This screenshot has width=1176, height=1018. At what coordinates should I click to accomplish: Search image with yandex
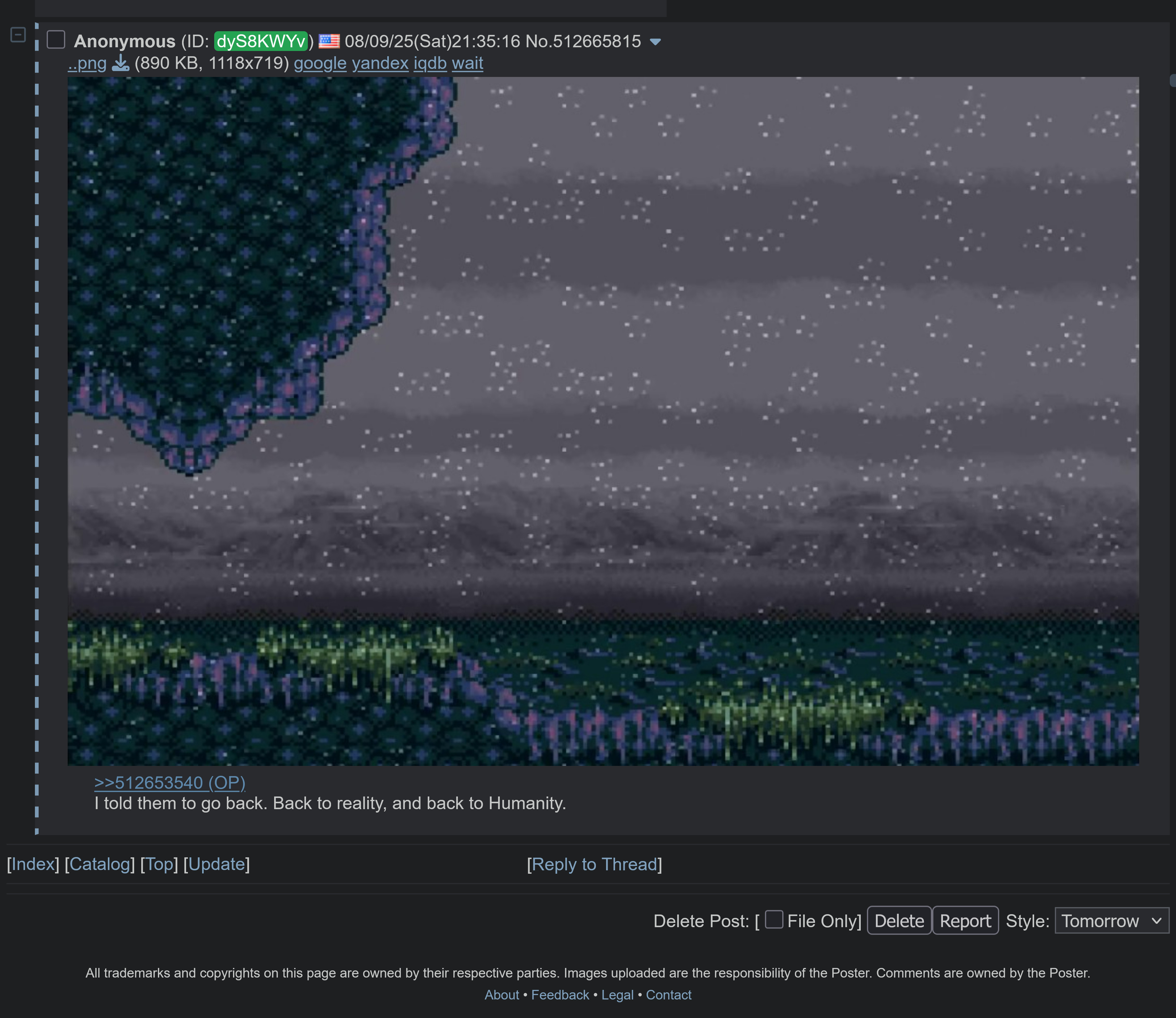[x=380, y=63]
